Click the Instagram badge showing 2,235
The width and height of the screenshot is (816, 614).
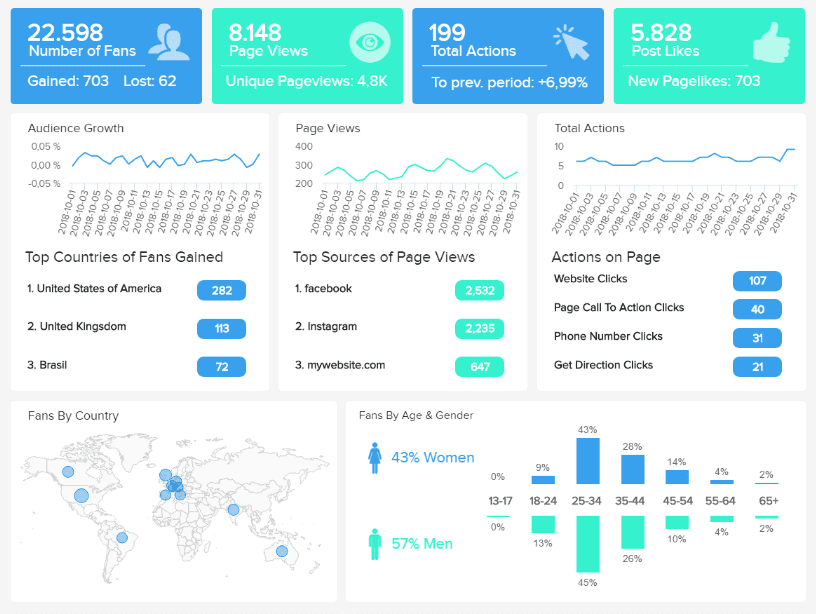(478, 328)
